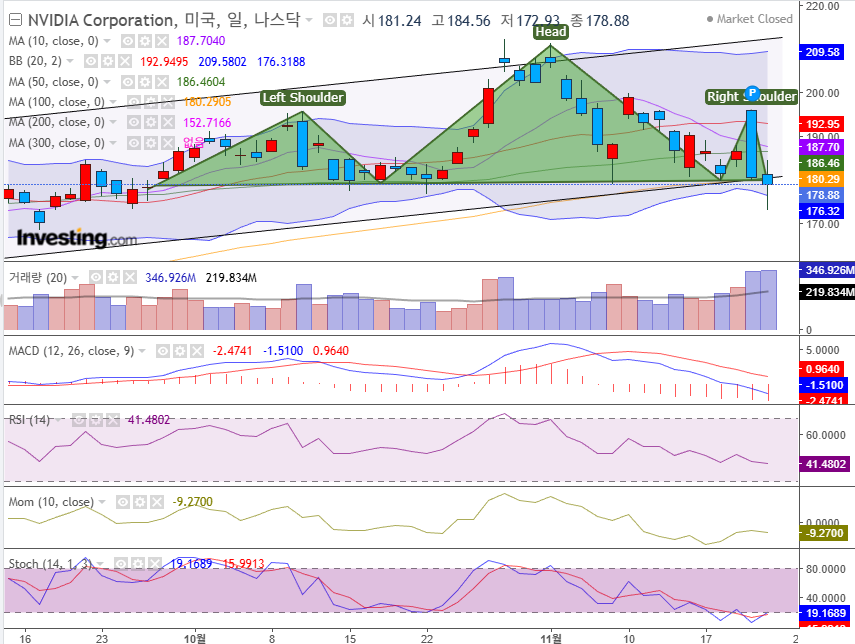855x644 pixels.
Task: Click the 209.58 blue price axis label
Action: click(x=822, y=52)
